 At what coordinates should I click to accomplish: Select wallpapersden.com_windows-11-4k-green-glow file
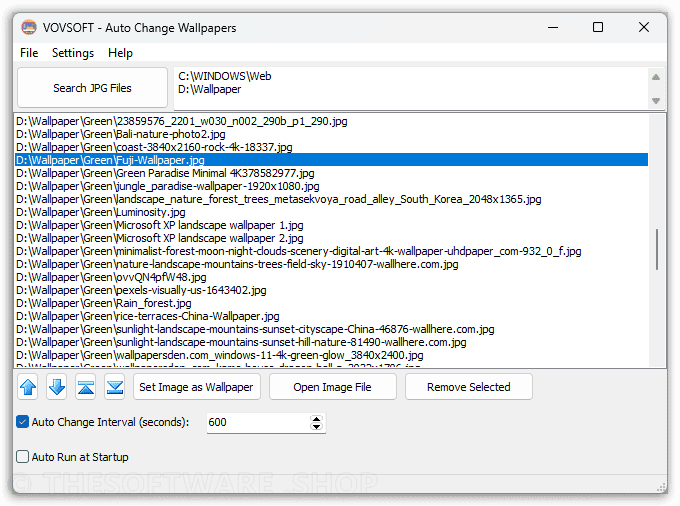[332, 355]
